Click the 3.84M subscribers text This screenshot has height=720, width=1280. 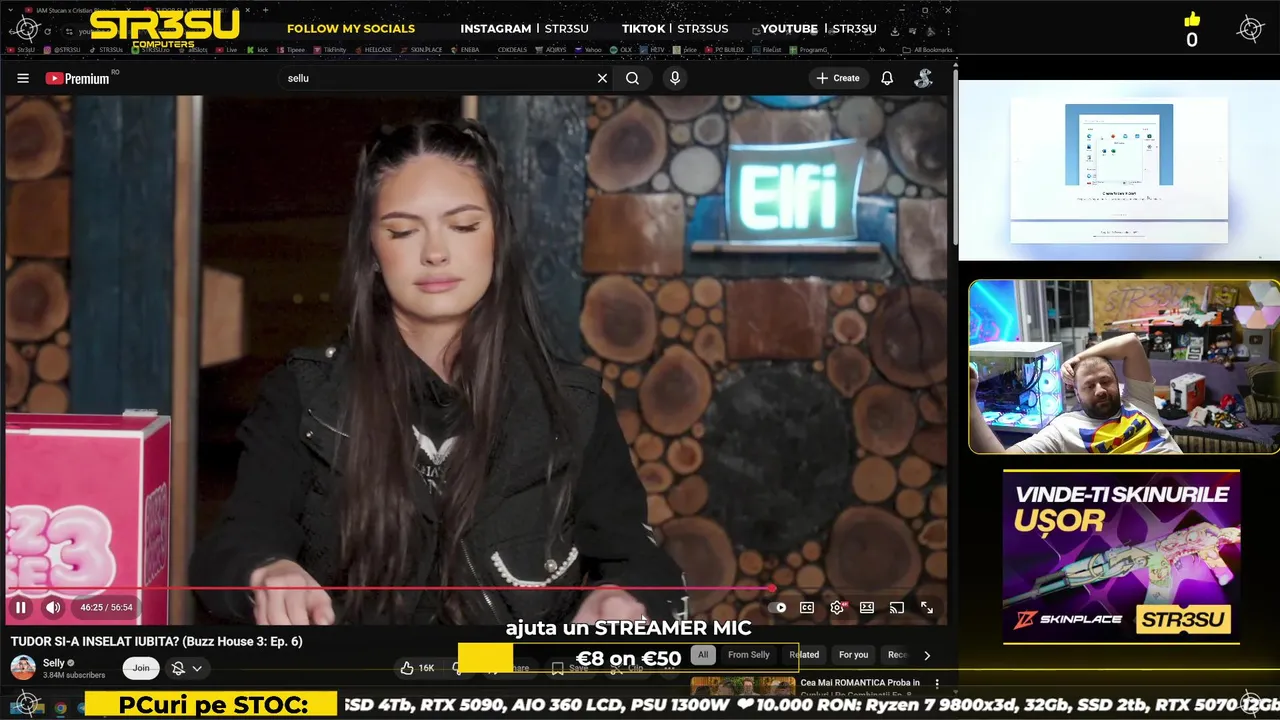click(x=73, y=675)
